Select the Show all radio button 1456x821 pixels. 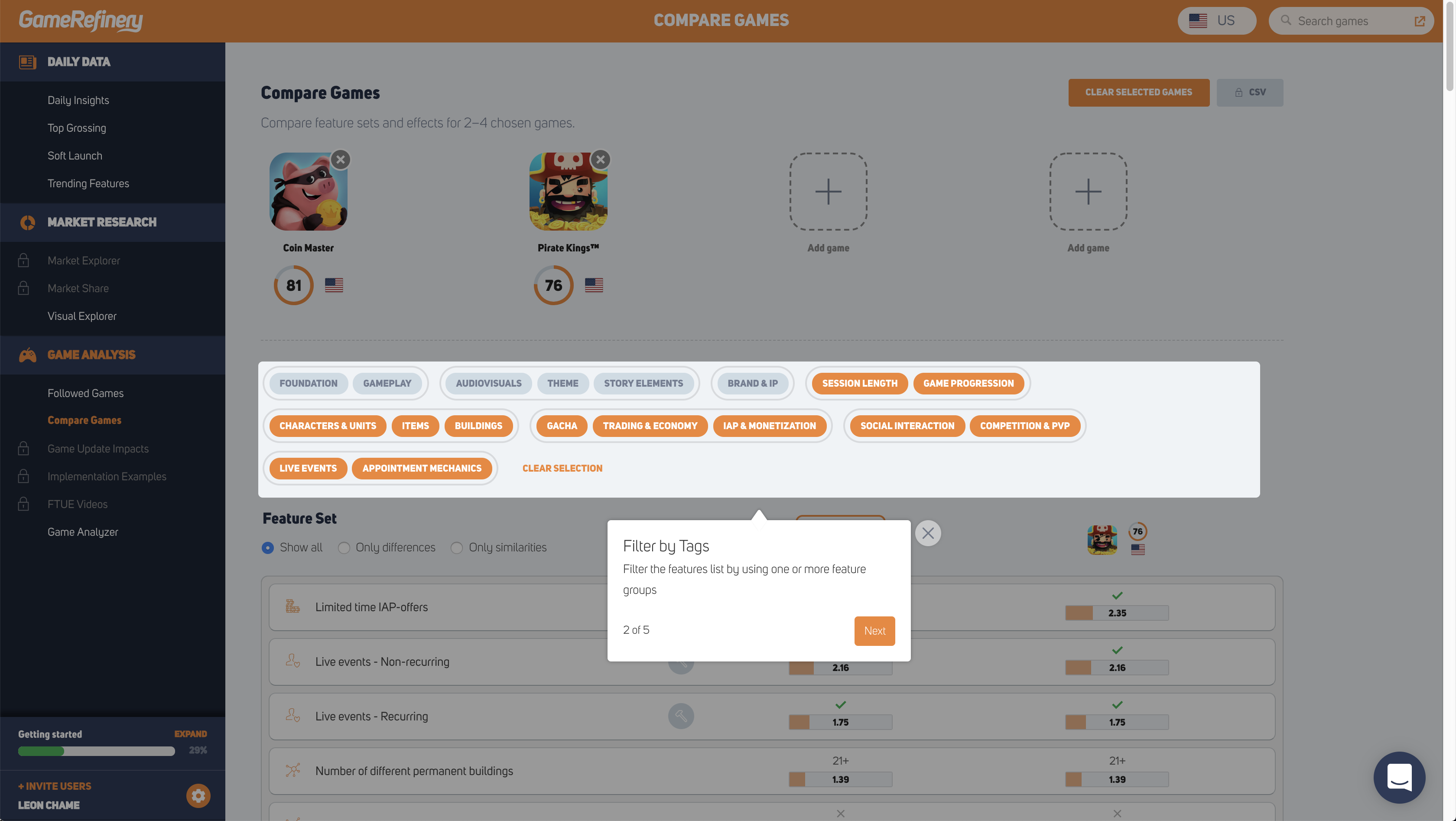pos(268,548)
